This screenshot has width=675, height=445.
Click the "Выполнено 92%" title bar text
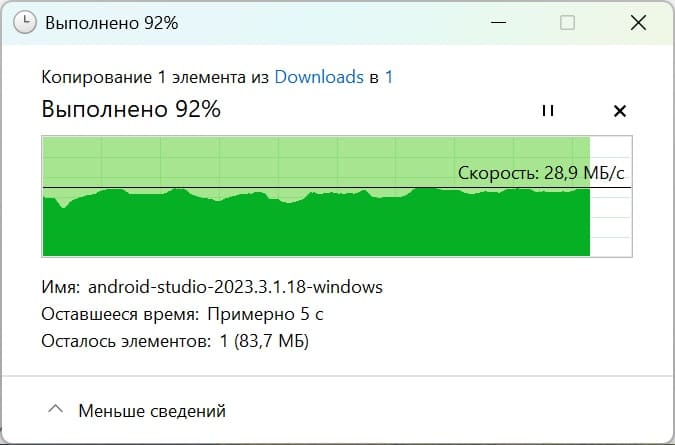(111, 23)
